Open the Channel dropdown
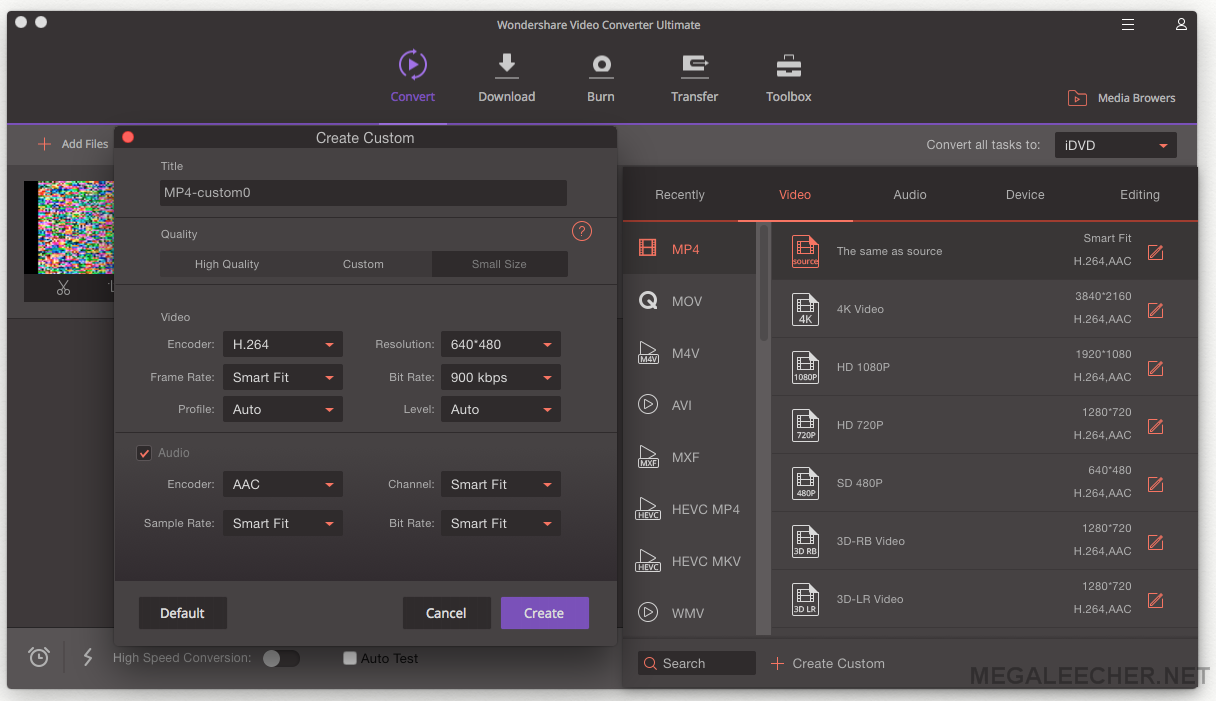This screenshot has height=701, width=1216. [x=500, y=484]
